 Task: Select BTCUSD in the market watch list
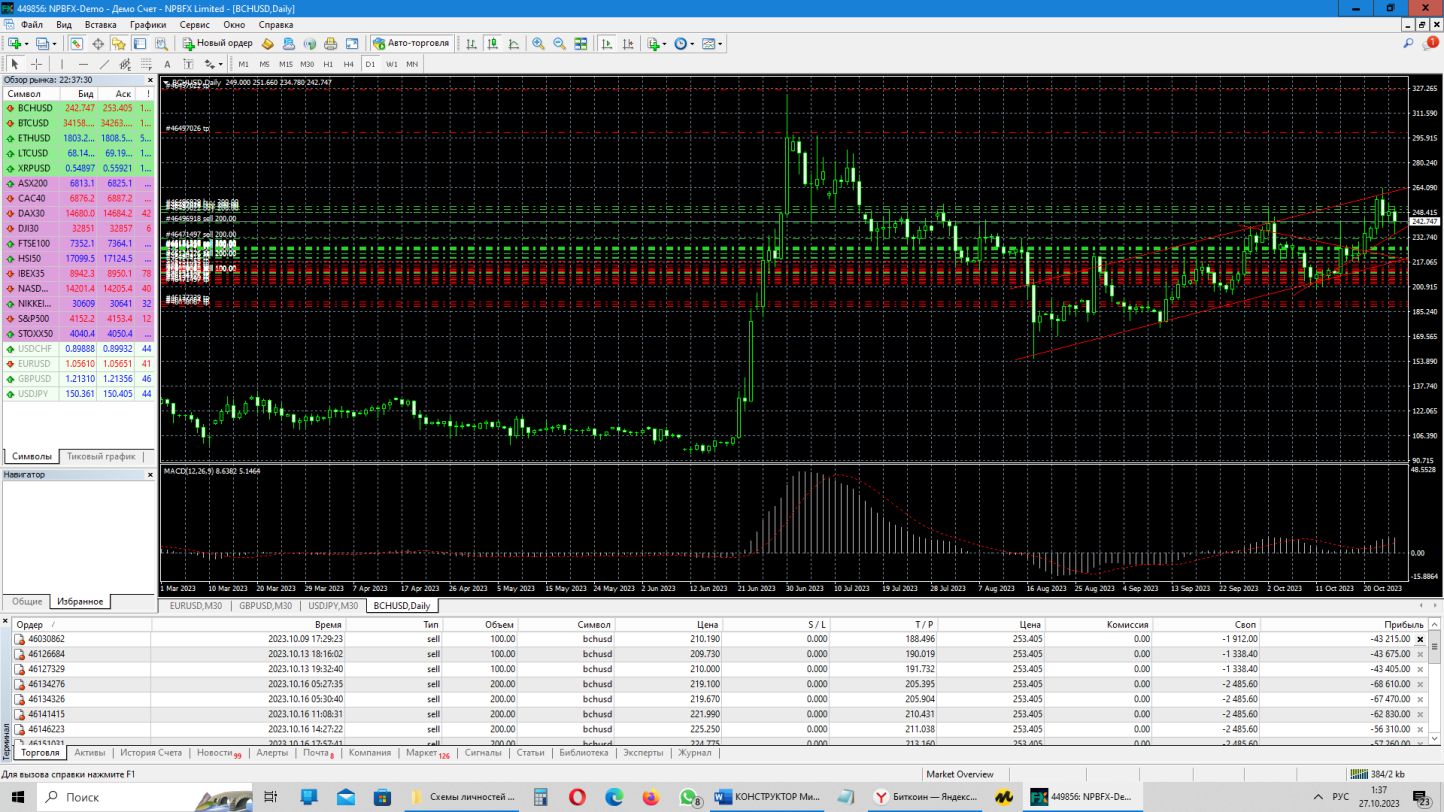pos(33,123)
